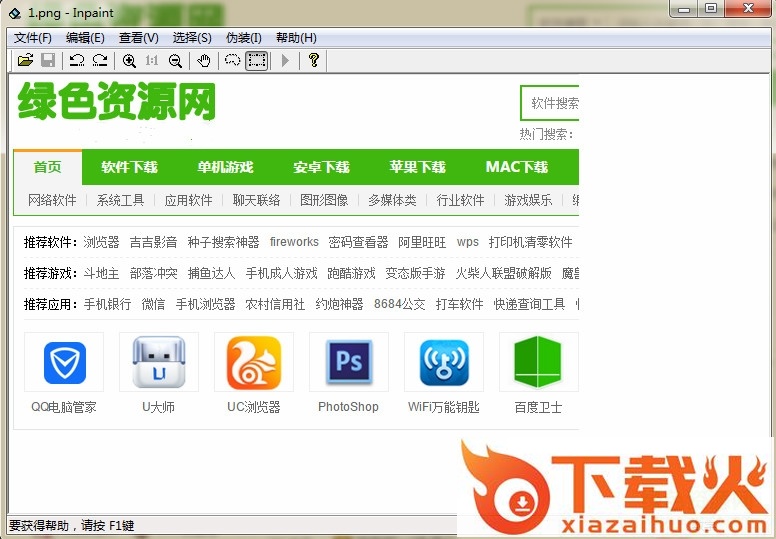Reset zoom with the 1:1 icon
776x539 pixels.
(152, 61)
